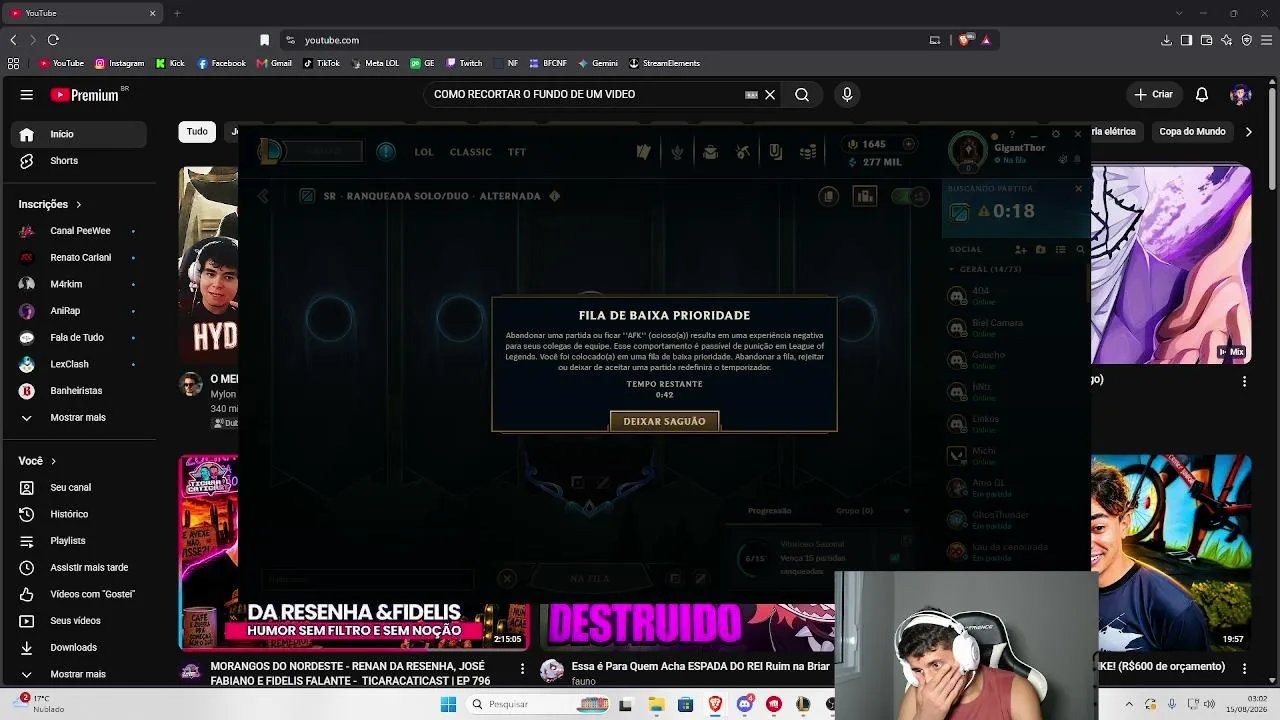
Task: Go back in the browser
Action: (x=13, y=40)
